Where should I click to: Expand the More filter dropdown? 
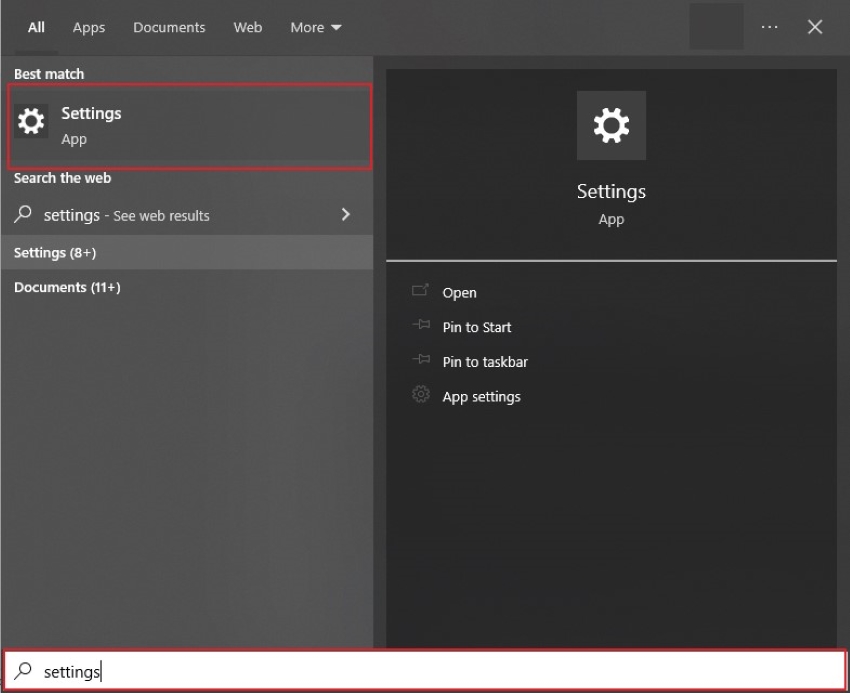(x=315, y=27)
